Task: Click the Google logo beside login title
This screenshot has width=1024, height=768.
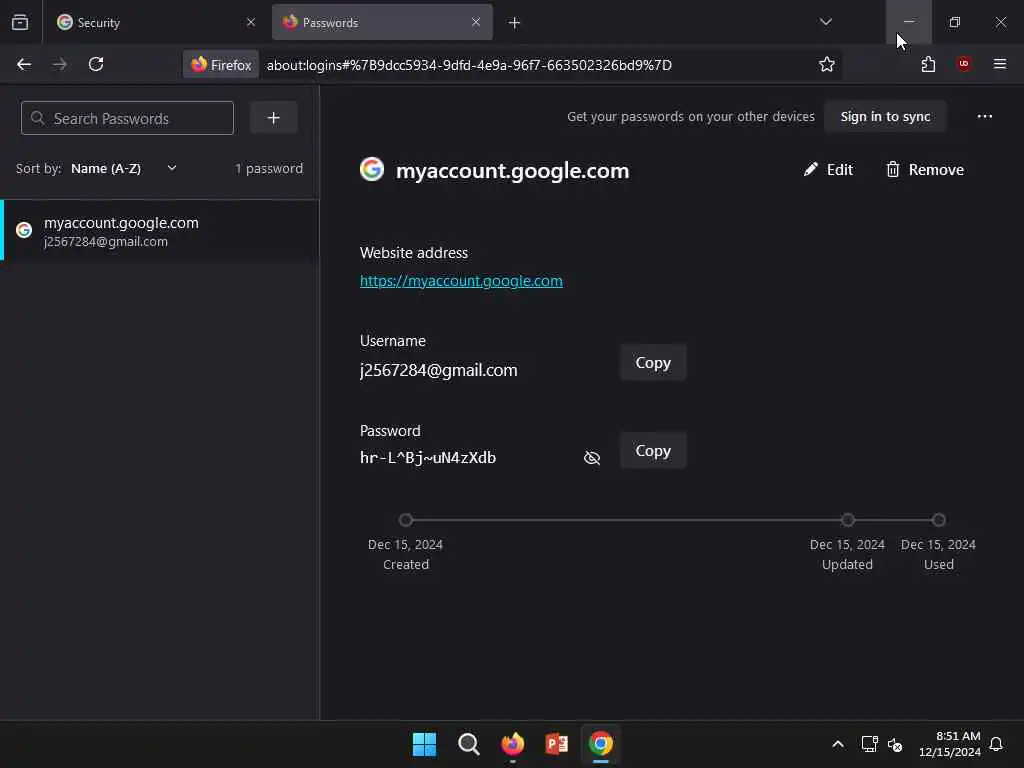Action: tap(372, 169)
